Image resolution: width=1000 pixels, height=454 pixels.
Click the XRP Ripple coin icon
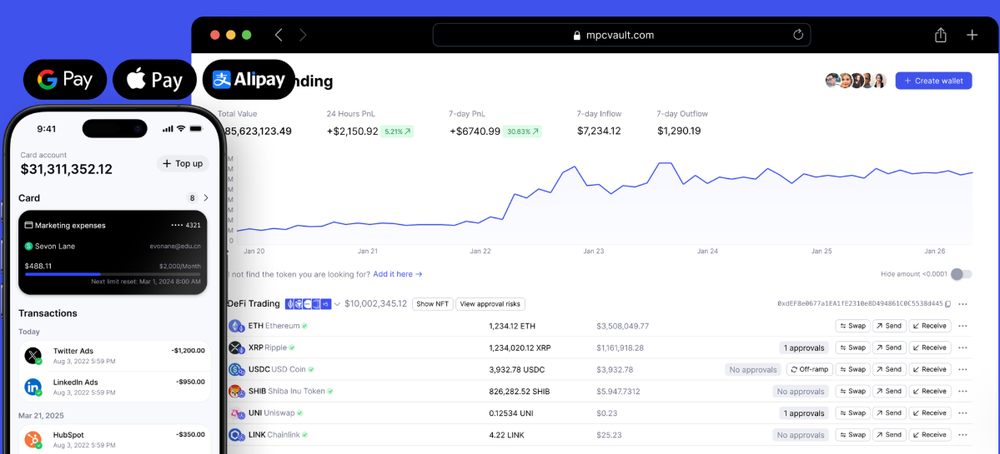[x=237, y=348]
